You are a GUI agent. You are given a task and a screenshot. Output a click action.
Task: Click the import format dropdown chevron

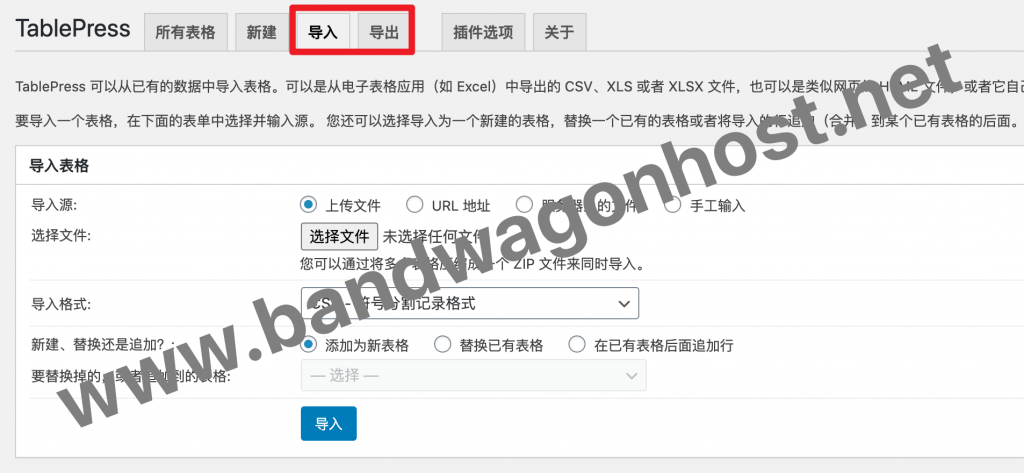coord(624,304)
